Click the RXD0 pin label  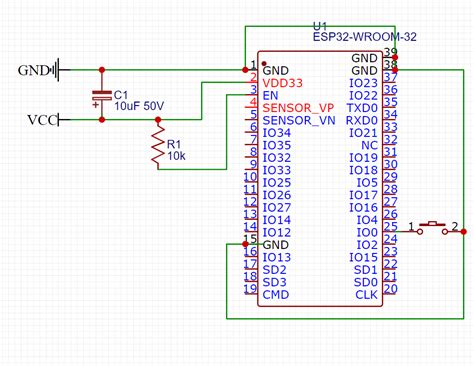tap(362, 120)
